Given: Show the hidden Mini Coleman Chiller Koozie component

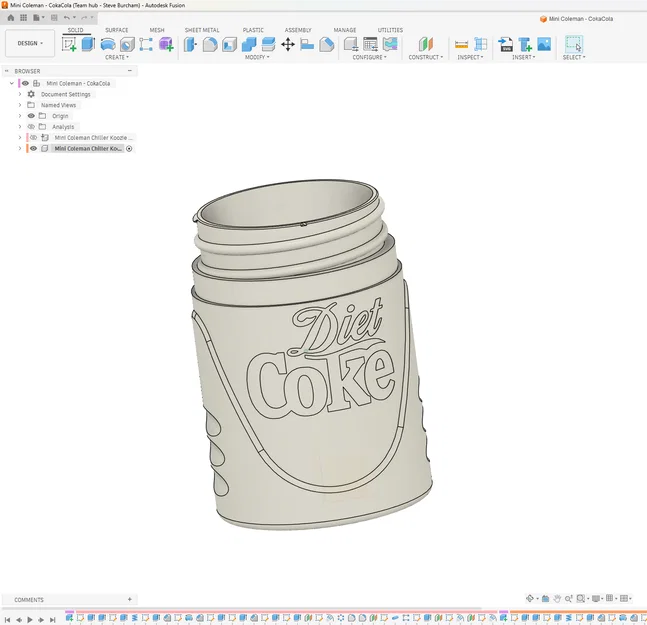Looking at the screenshot, I should (33, 137).
